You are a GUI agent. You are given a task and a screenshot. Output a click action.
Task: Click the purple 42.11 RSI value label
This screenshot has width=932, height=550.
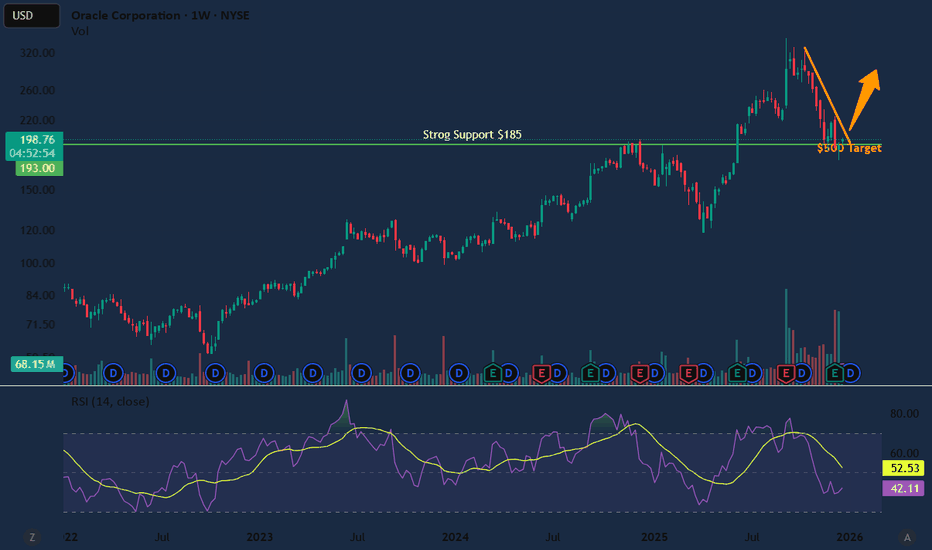pyautogui.click(x=904, y=488)
